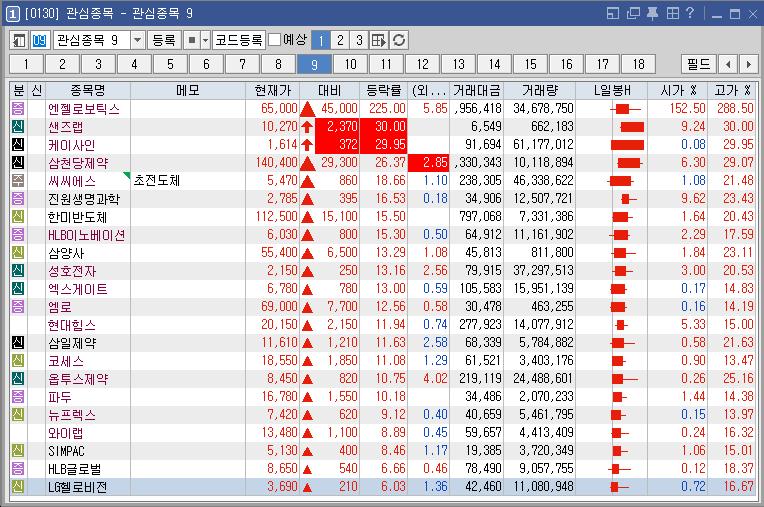The width and height of the screenshot is (764, 507).
Task: Click the title bar duplicate window icon
Action: point(633,13)
